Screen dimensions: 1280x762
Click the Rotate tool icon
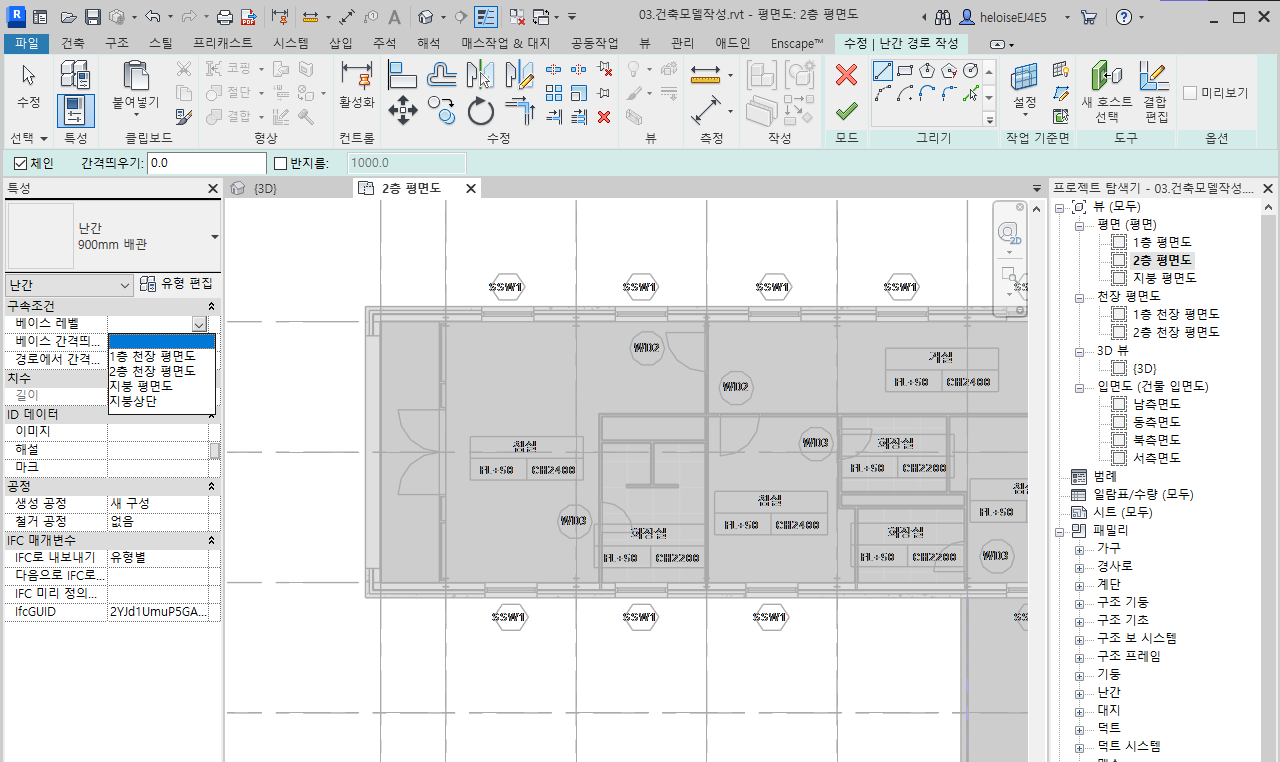(480, 110)
